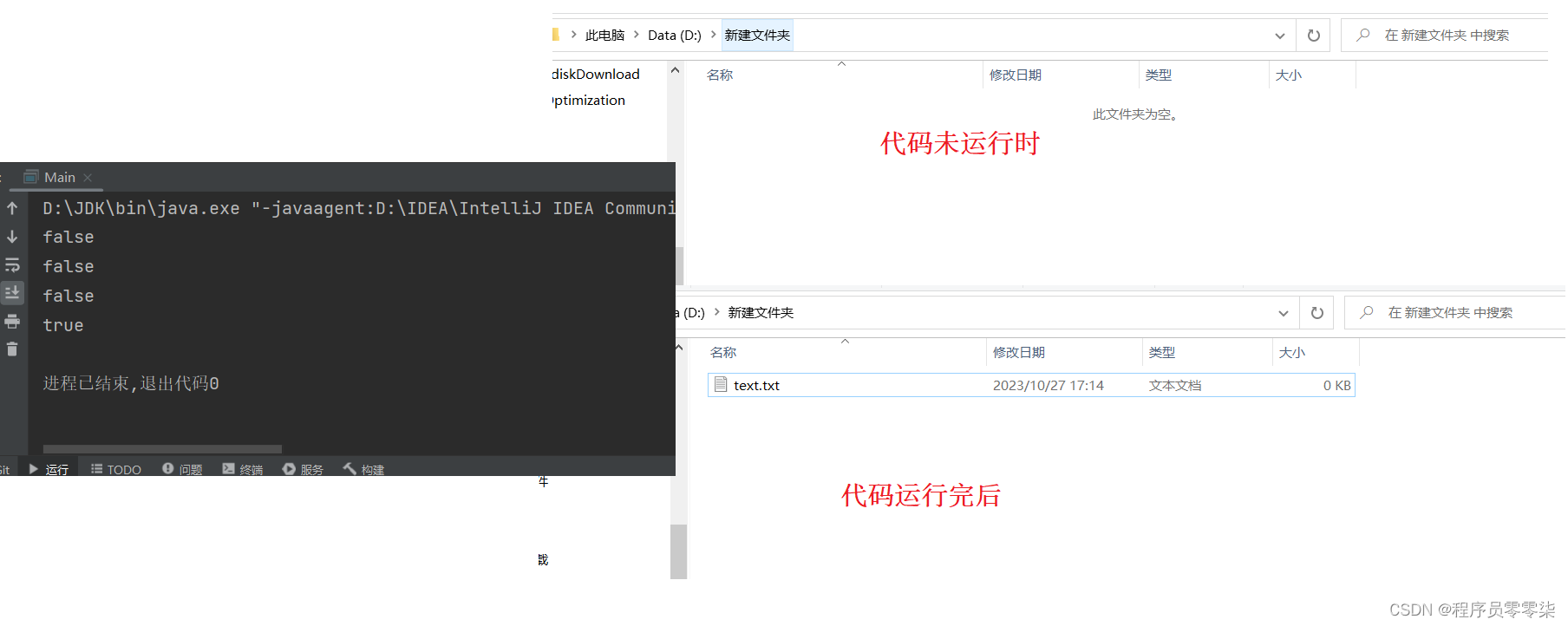Click the search box in empty-folder Explorer
This screenshot has height=626, width=1568.
pos(1445,36)
